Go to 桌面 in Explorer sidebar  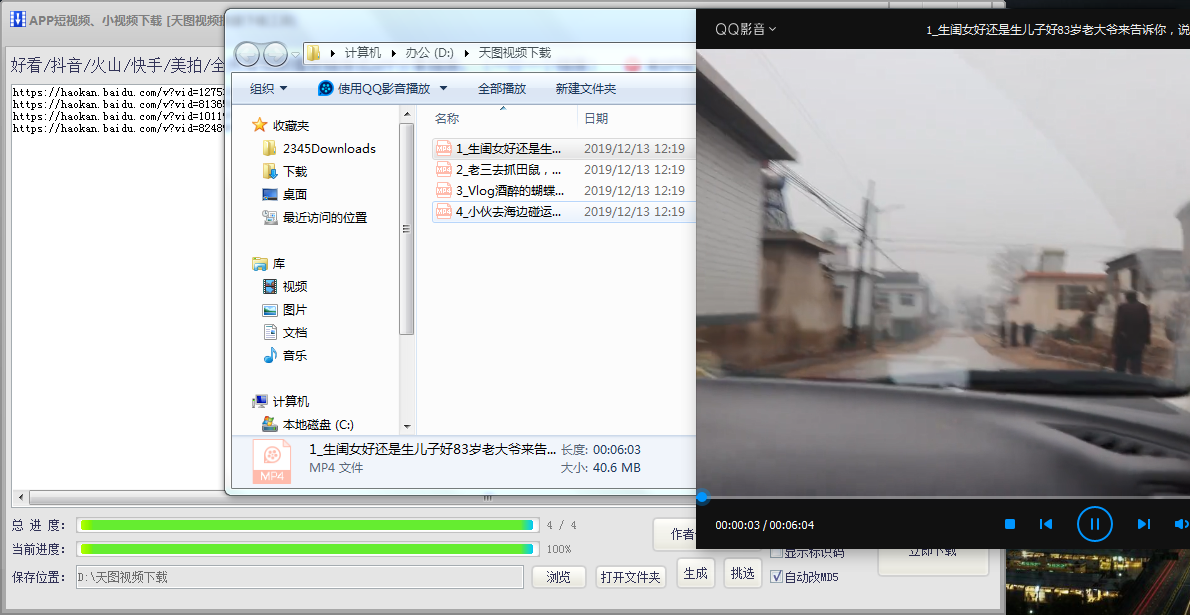pos(285,194)
